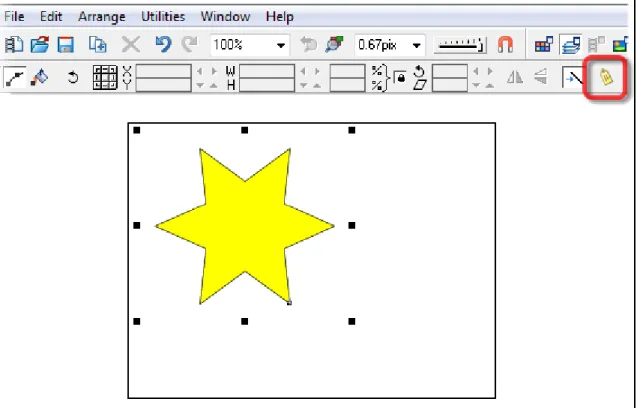Click left arrow beside the rotation field
Viewport: 637px width, 408px height.
click(476, 72)
